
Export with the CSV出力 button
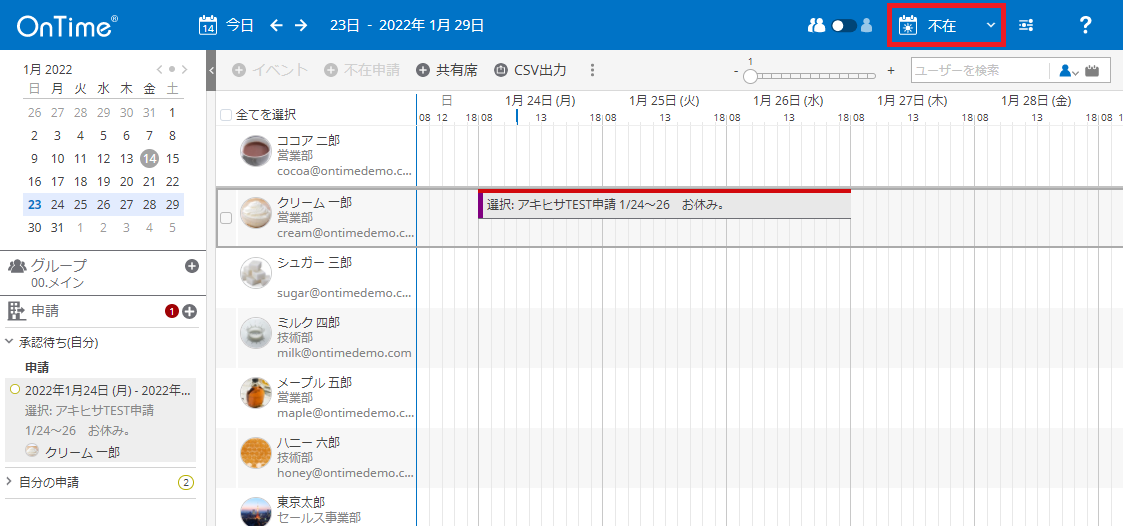(531, 70)
